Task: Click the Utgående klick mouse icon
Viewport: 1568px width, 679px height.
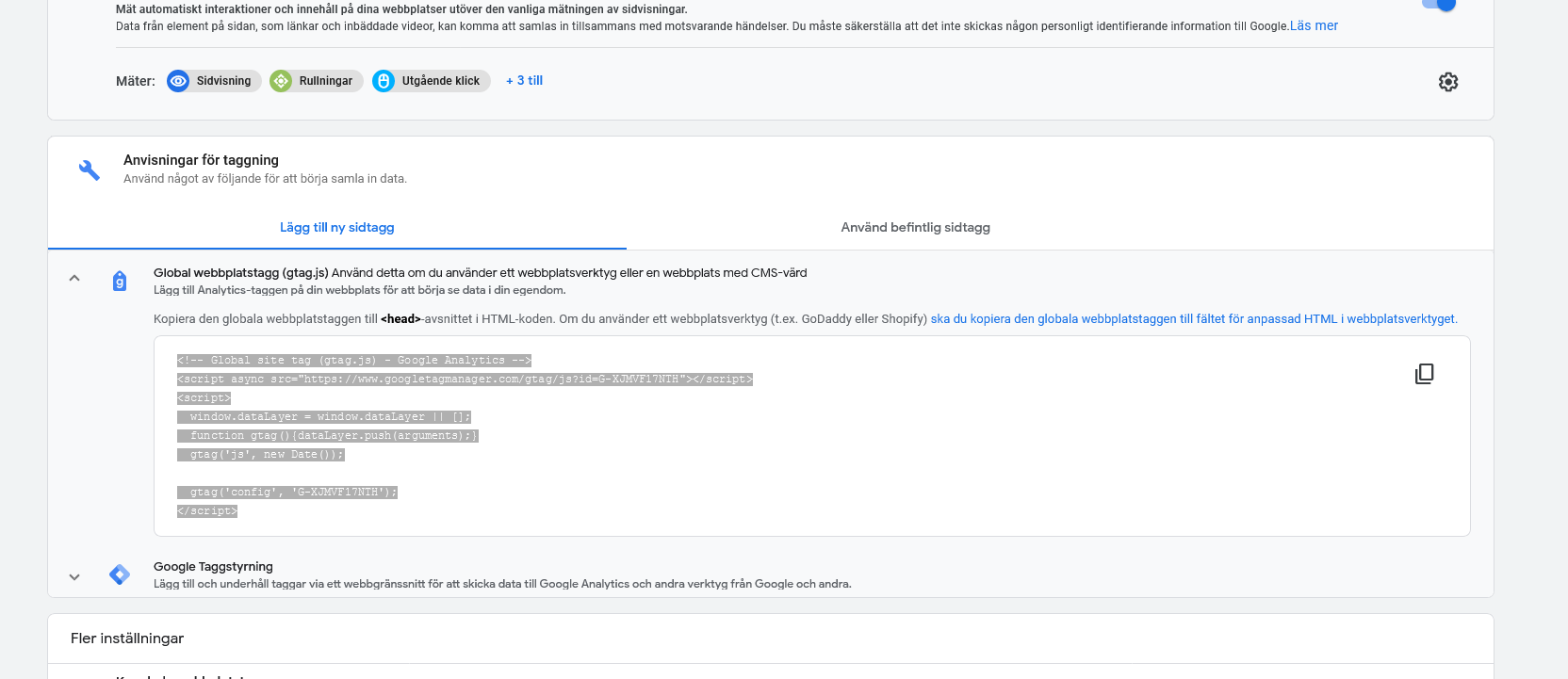Action: (384, 81)
